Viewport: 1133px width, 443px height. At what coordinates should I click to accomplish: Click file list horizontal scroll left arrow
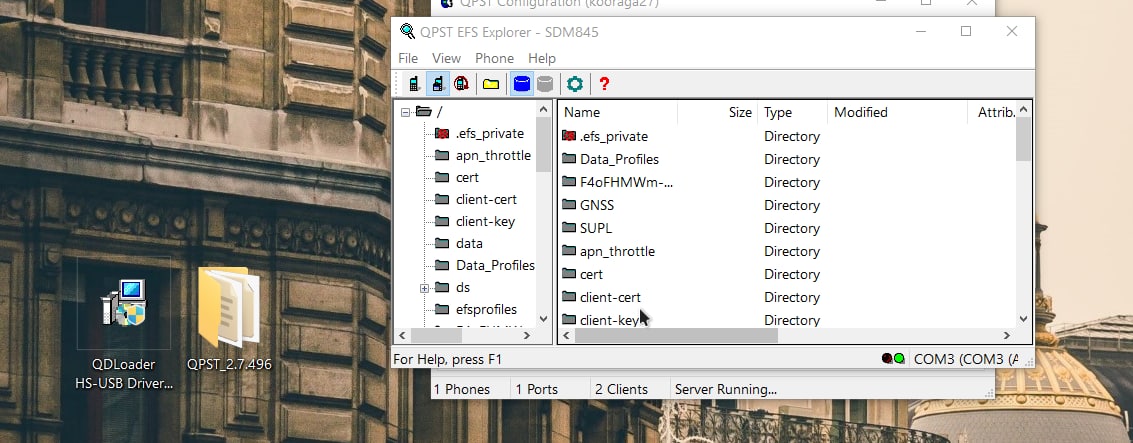click(567, 335)
